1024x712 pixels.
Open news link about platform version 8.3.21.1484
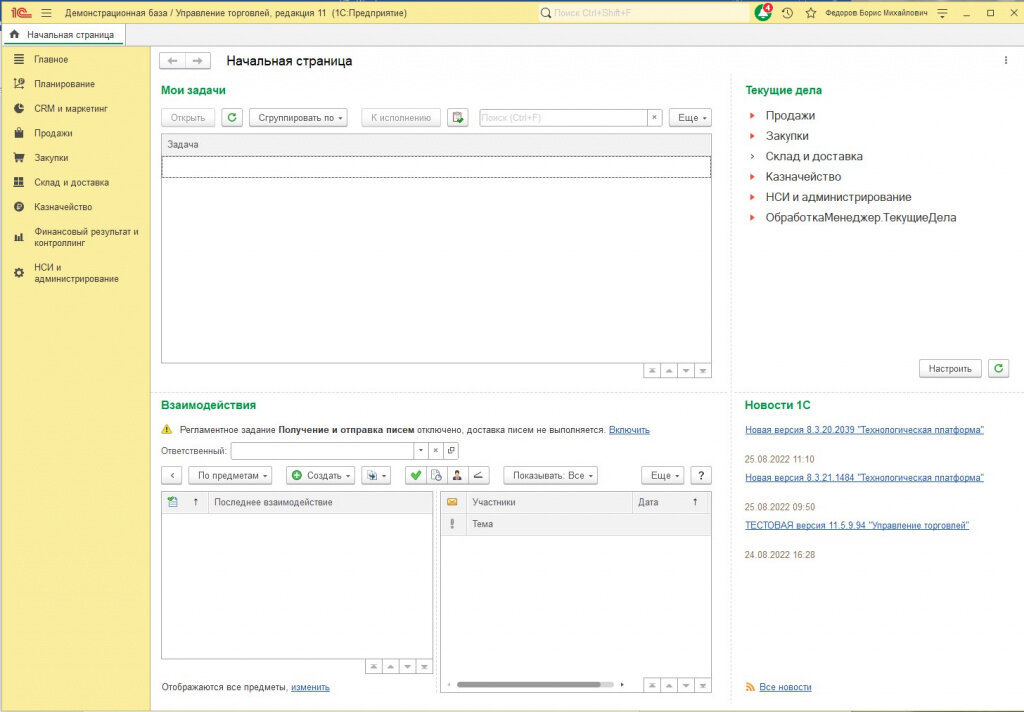(x=864, y=477)
